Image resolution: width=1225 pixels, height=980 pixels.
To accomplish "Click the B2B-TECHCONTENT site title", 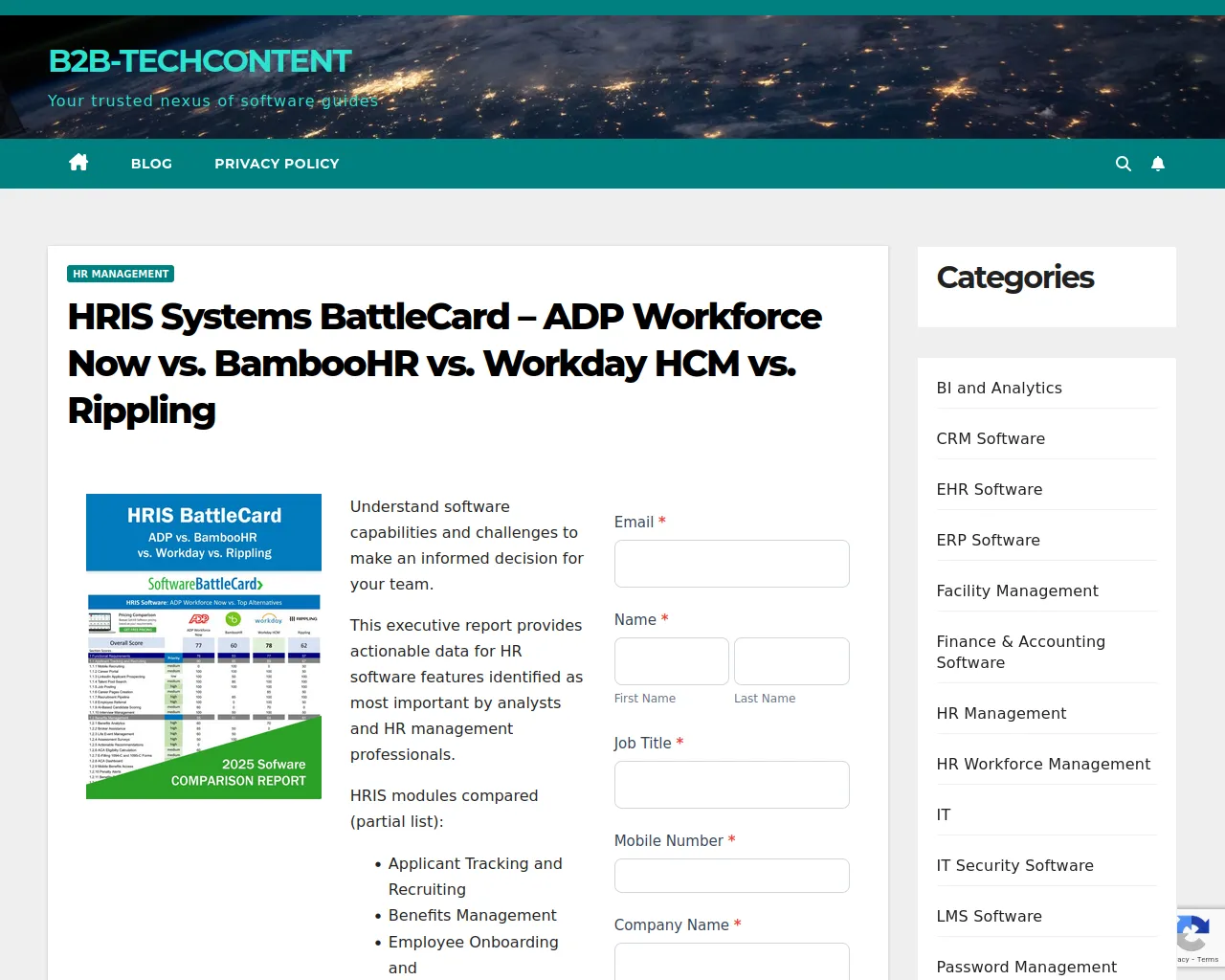I will click(x=200, y=61).
